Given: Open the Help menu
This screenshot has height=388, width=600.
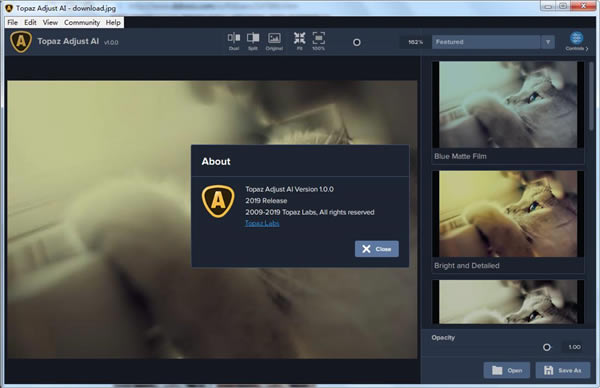Looking at the screenshot, I should pyautogui.click(x=113, y=23).
